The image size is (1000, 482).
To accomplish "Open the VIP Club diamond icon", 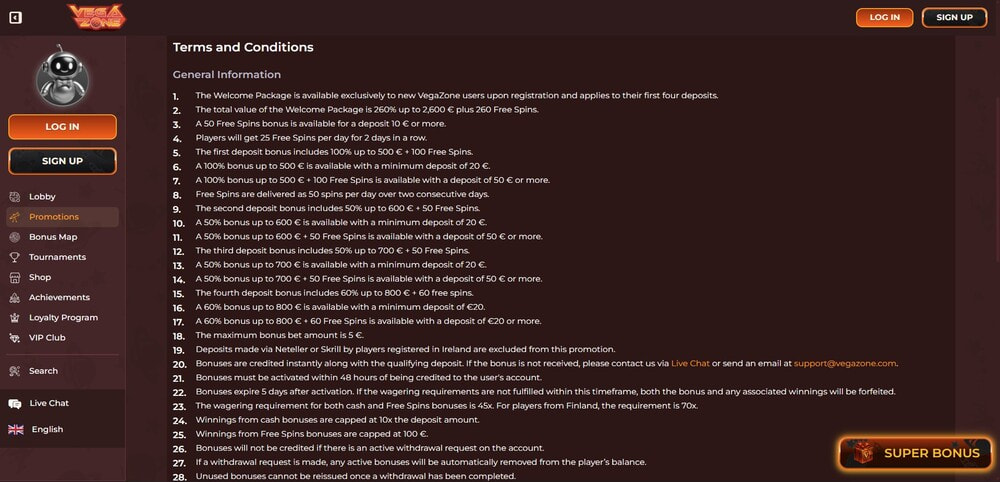I will (15, 338).
